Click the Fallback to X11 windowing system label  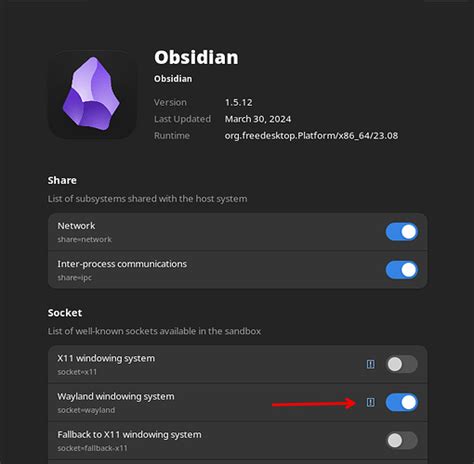tap(129, 435)
